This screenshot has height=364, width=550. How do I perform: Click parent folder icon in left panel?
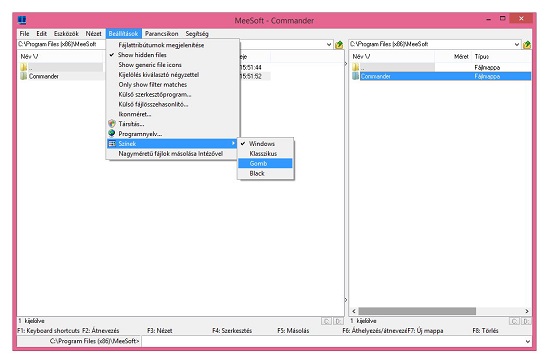pos(24,67)
